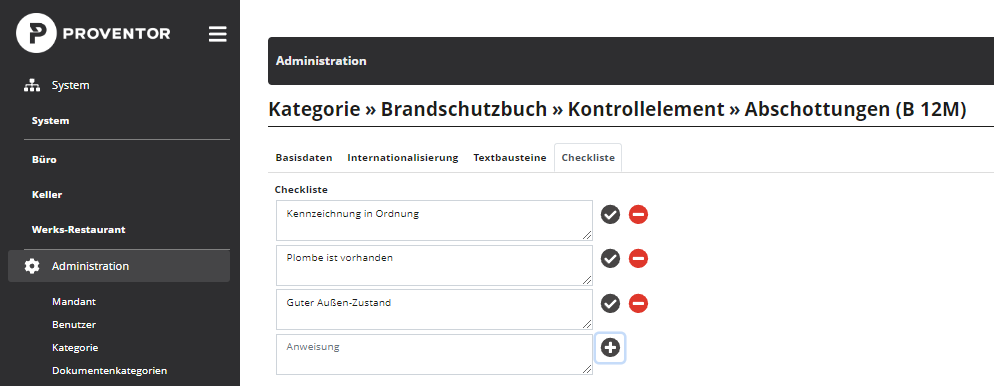
Task: Go to Büro in sidebar
Action: [44, 160]
